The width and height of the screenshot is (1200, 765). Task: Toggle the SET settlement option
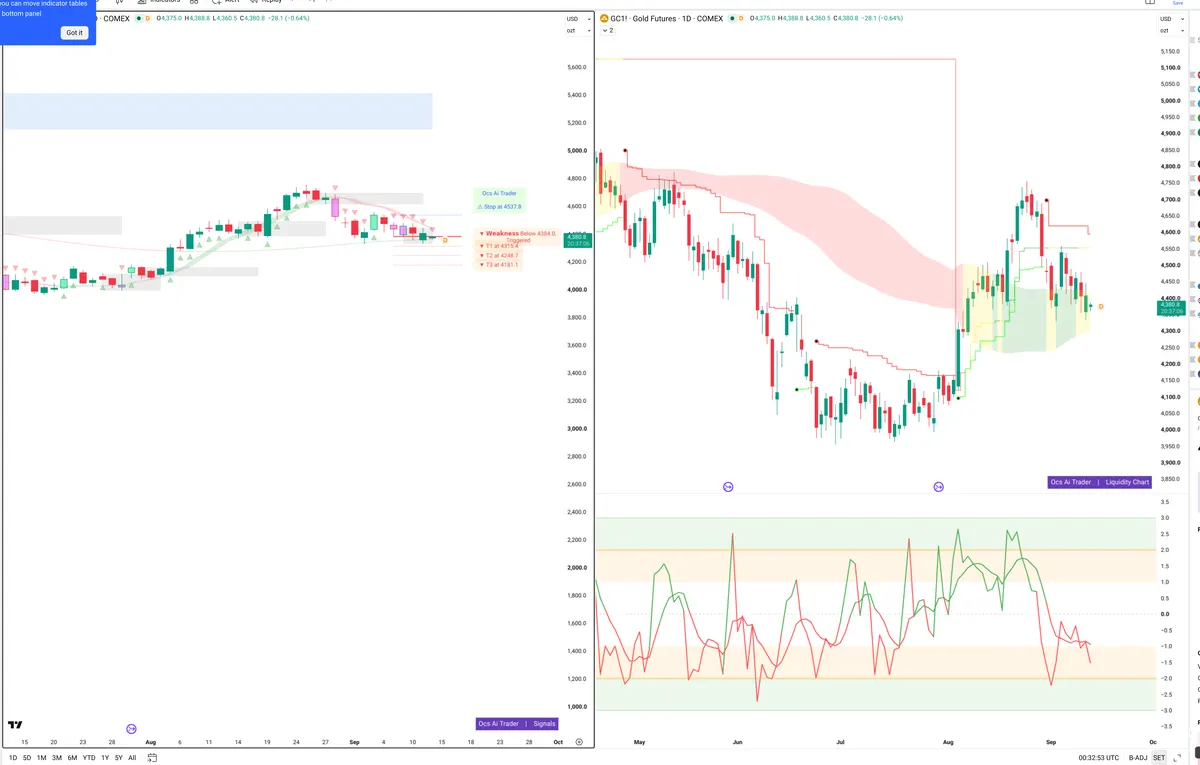point(1159,758)
